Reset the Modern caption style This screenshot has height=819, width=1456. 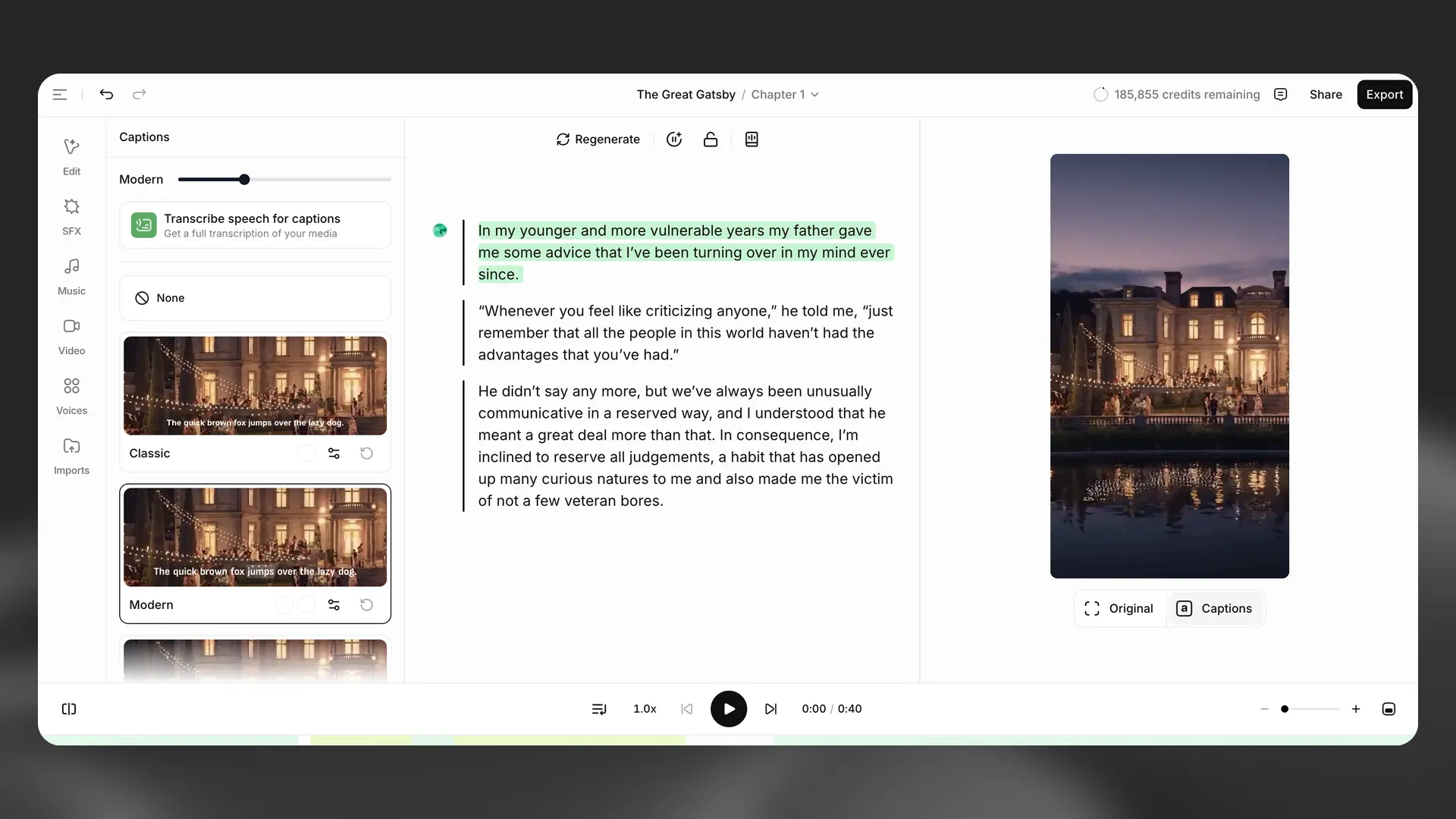[x=366, y=605]
